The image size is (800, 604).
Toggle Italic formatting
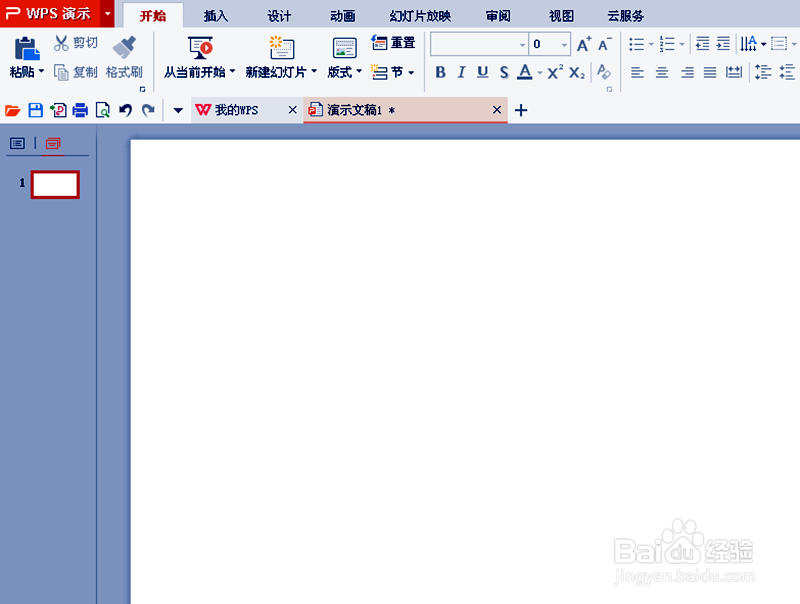tap(461, 72)
